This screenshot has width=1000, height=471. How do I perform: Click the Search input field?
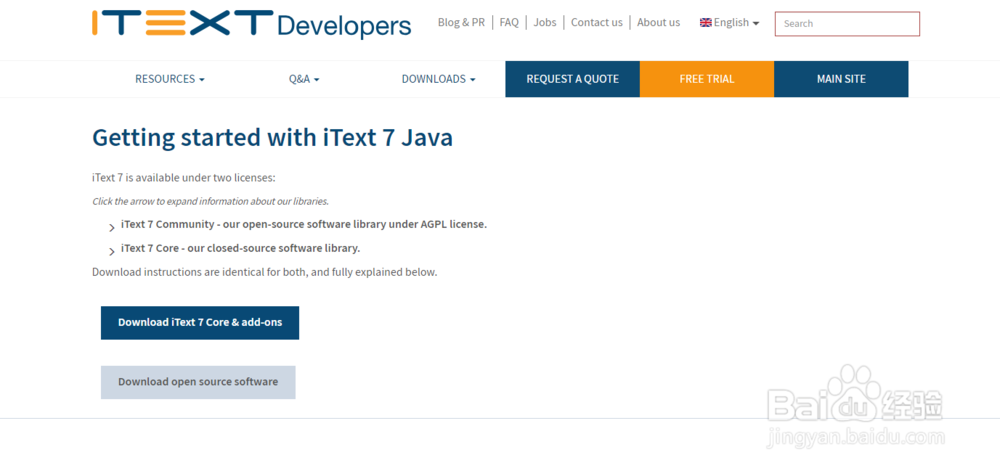[847, 24]
